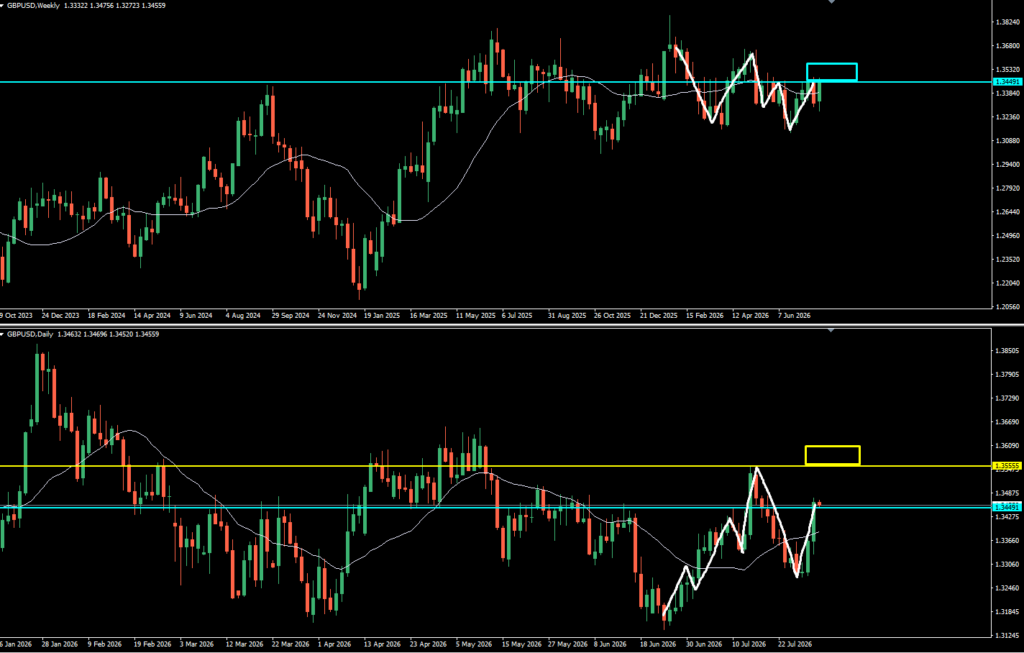Click the yellow 1.35555 price label
This screenshot has width=1024, height=653.
[1007, 466]
